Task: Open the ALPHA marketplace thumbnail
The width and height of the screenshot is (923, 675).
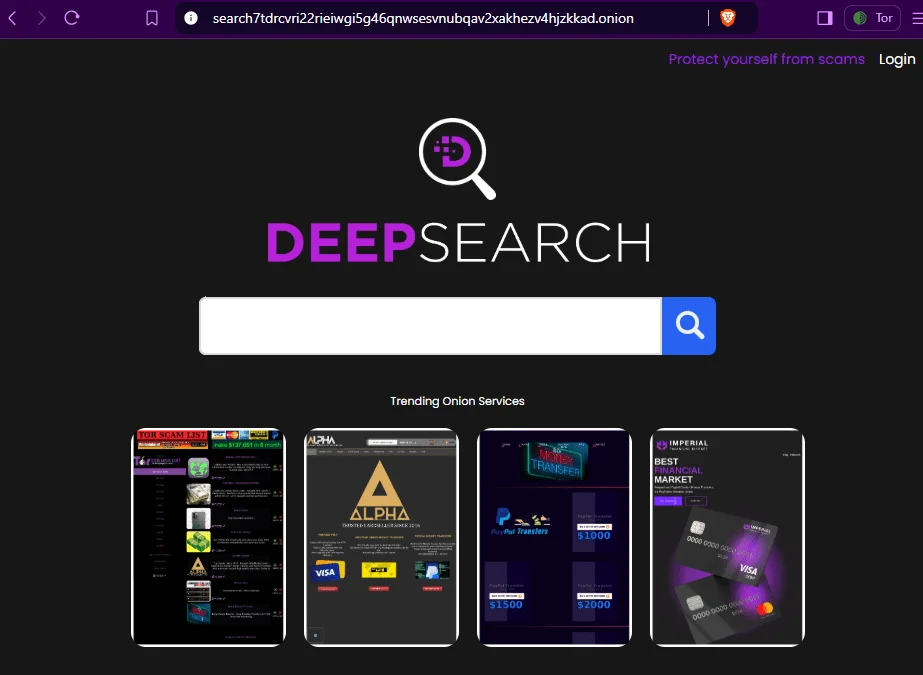Action: click(x=381, y=536)
